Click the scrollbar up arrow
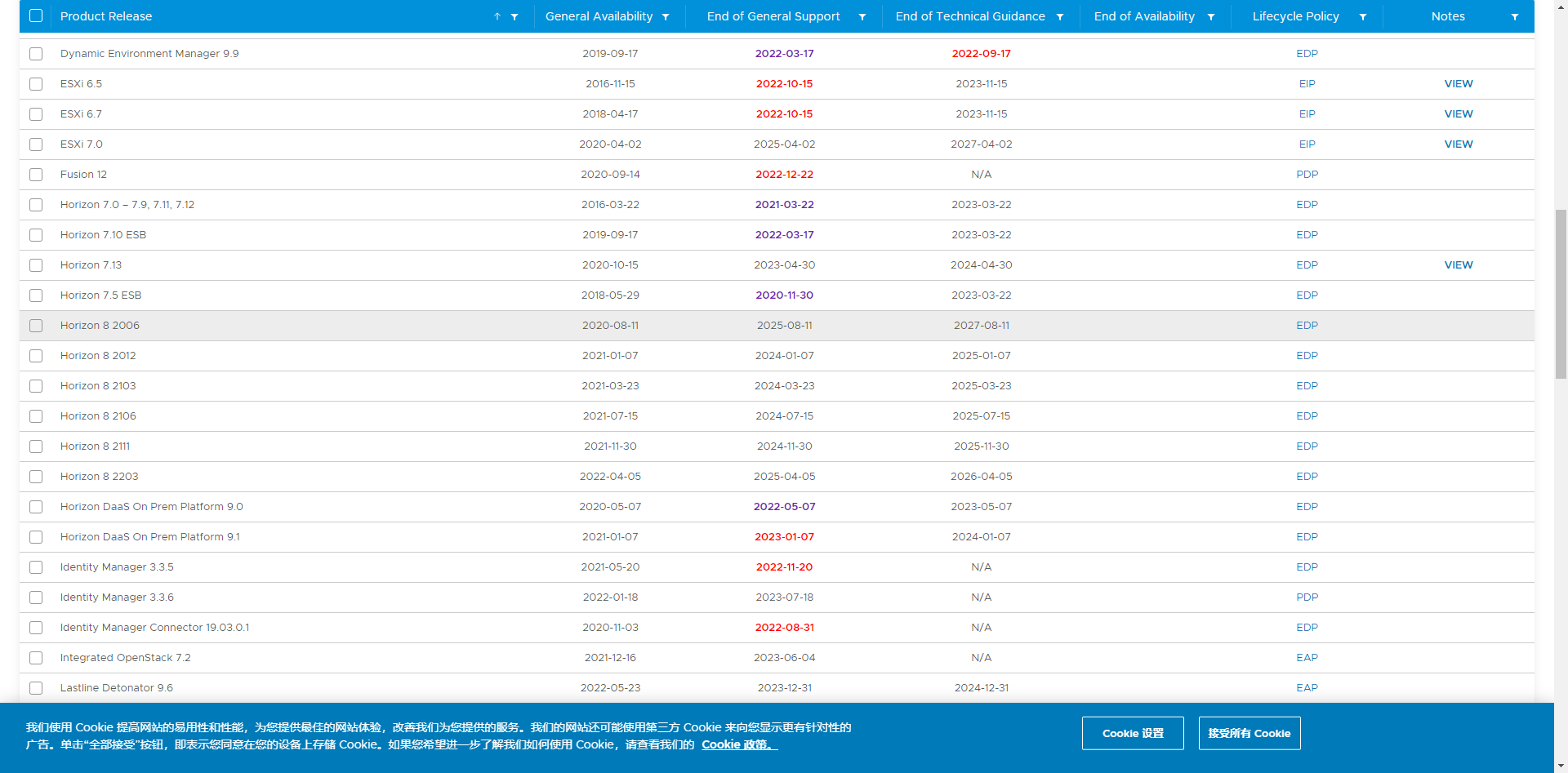 tap(1561, 6)
